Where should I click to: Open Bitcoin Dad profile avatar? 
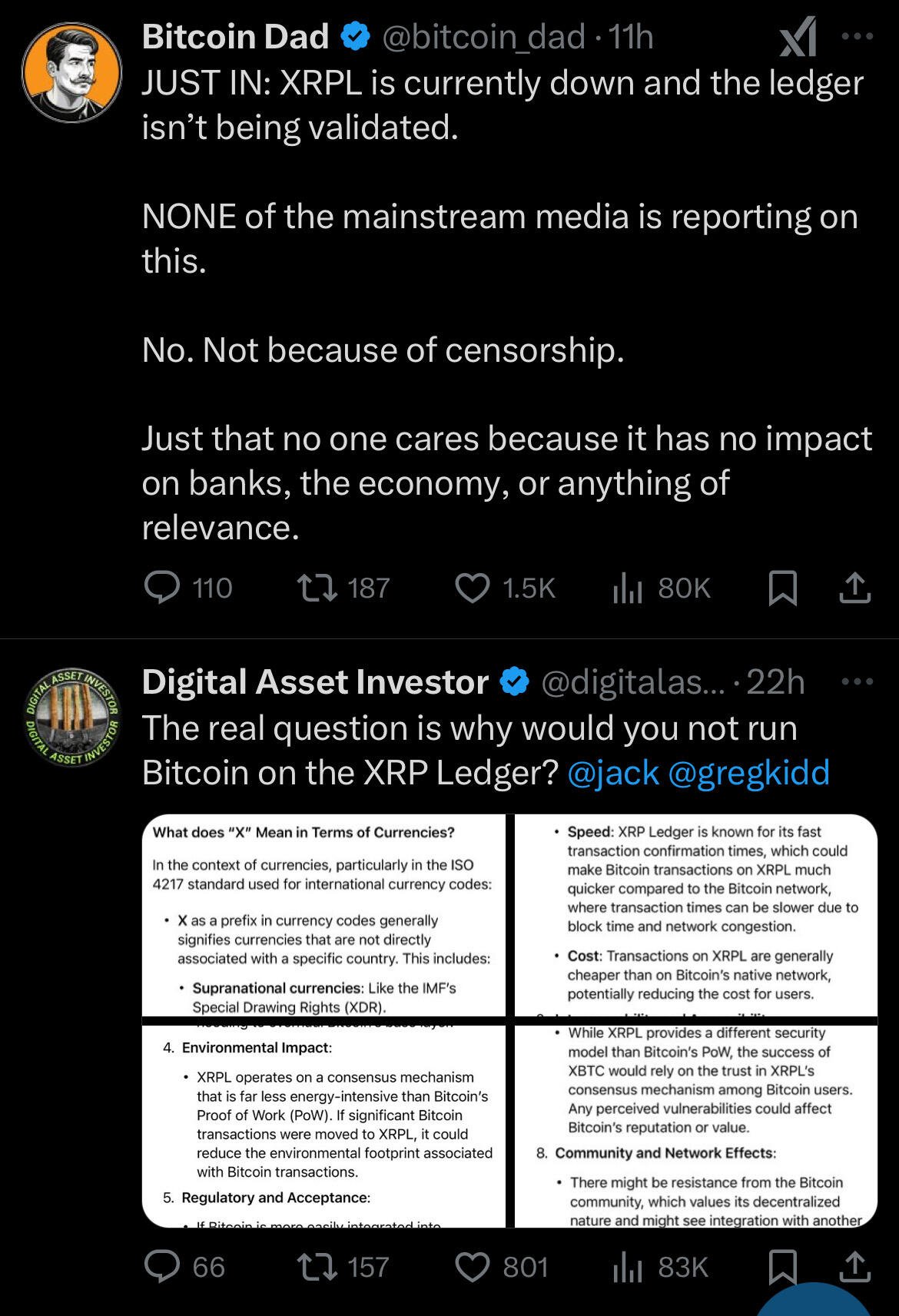pyautogui.click(x=71, y=72)
